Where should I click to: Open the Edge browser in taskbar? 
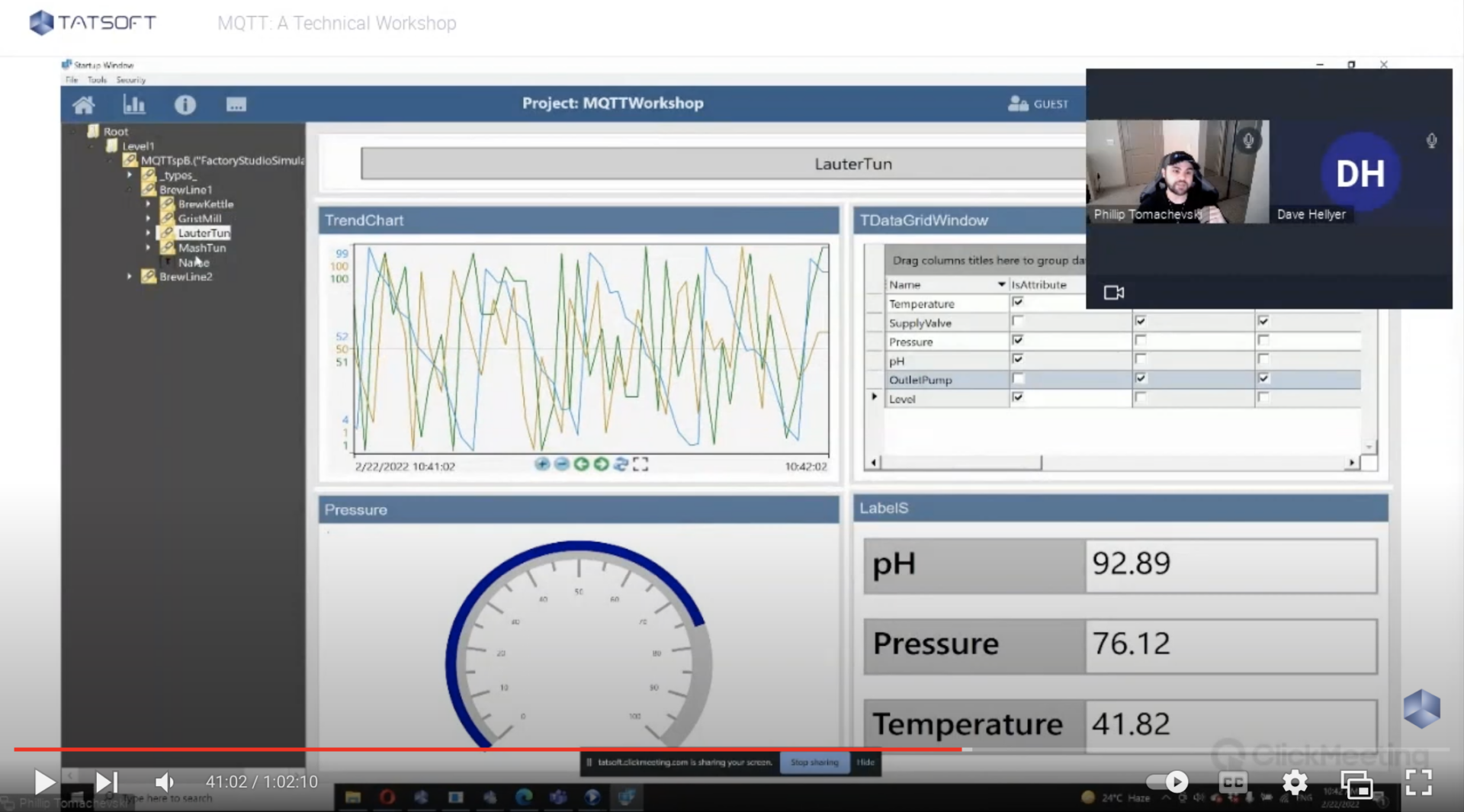pos(524,798)
